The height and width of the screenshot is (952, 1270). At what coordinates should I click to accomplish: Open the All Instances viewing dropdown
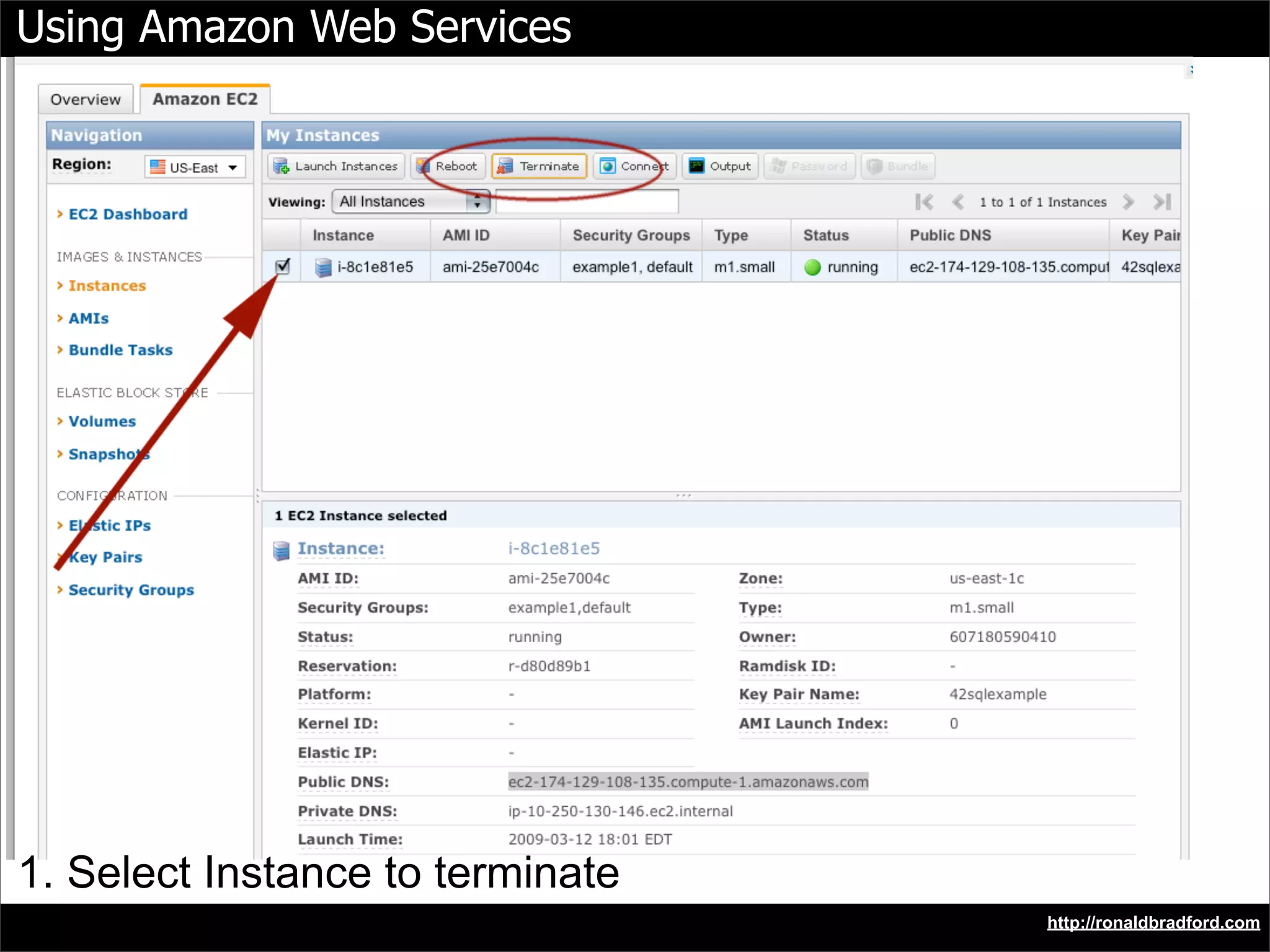[411, 201]
